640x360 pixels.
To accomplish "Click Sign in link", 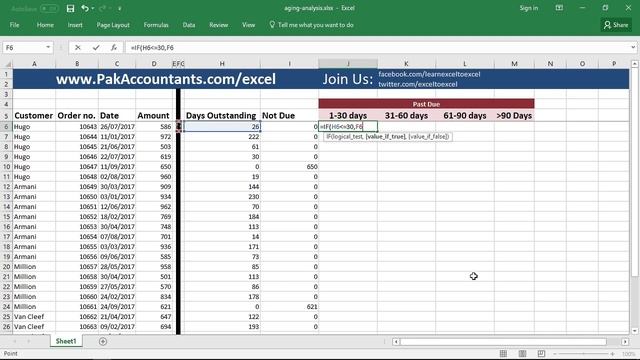I will pos(529,8).
